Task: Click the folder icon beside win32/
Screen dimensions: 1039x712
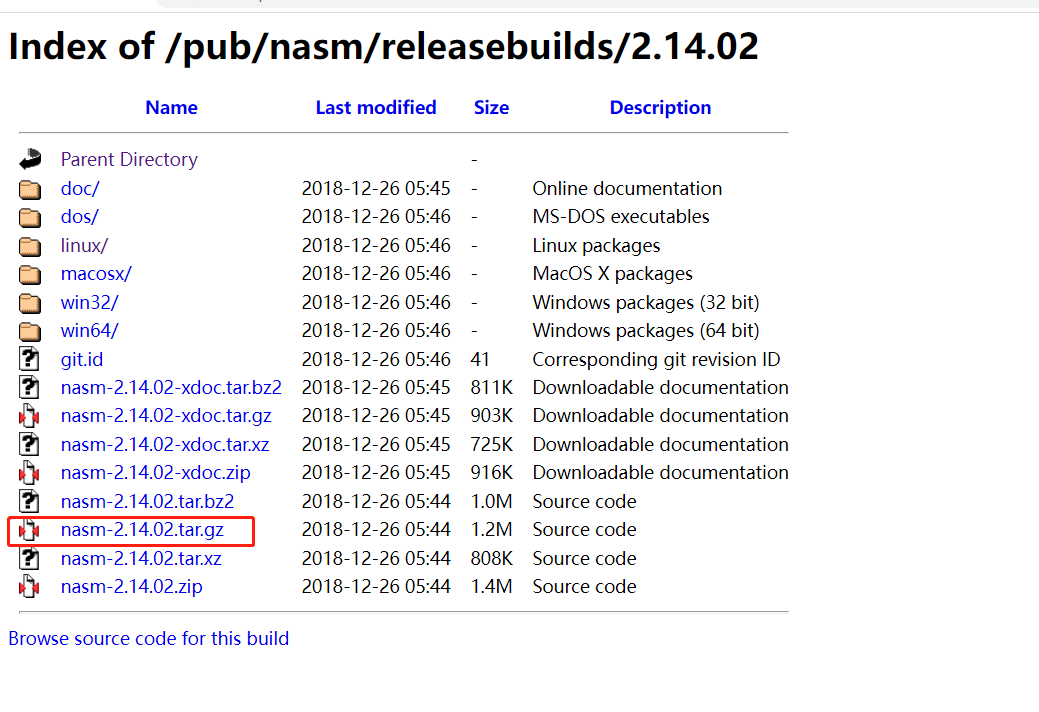Action: click(x=30, y=303)
